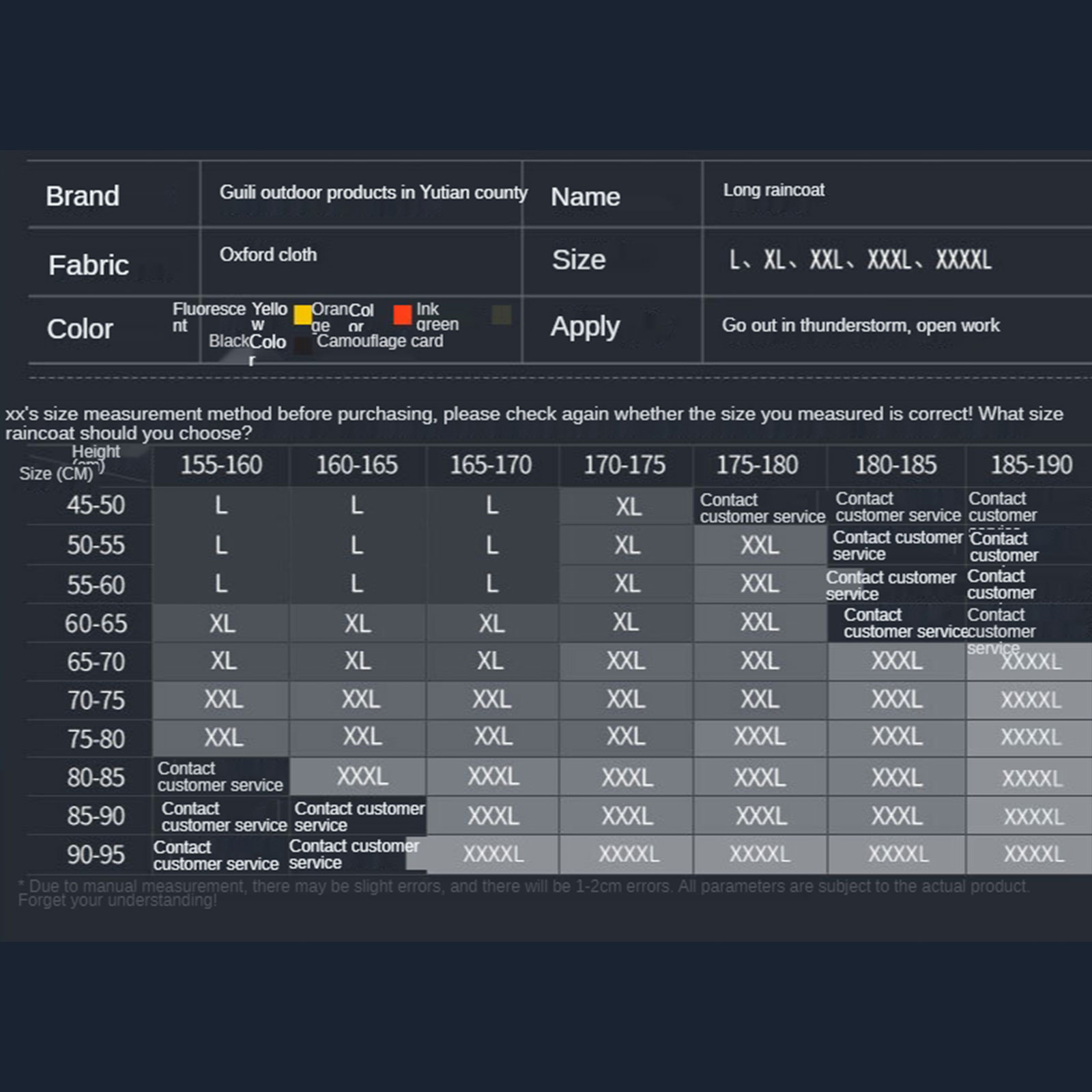Click the Long raincoat name text

point(773,190)
